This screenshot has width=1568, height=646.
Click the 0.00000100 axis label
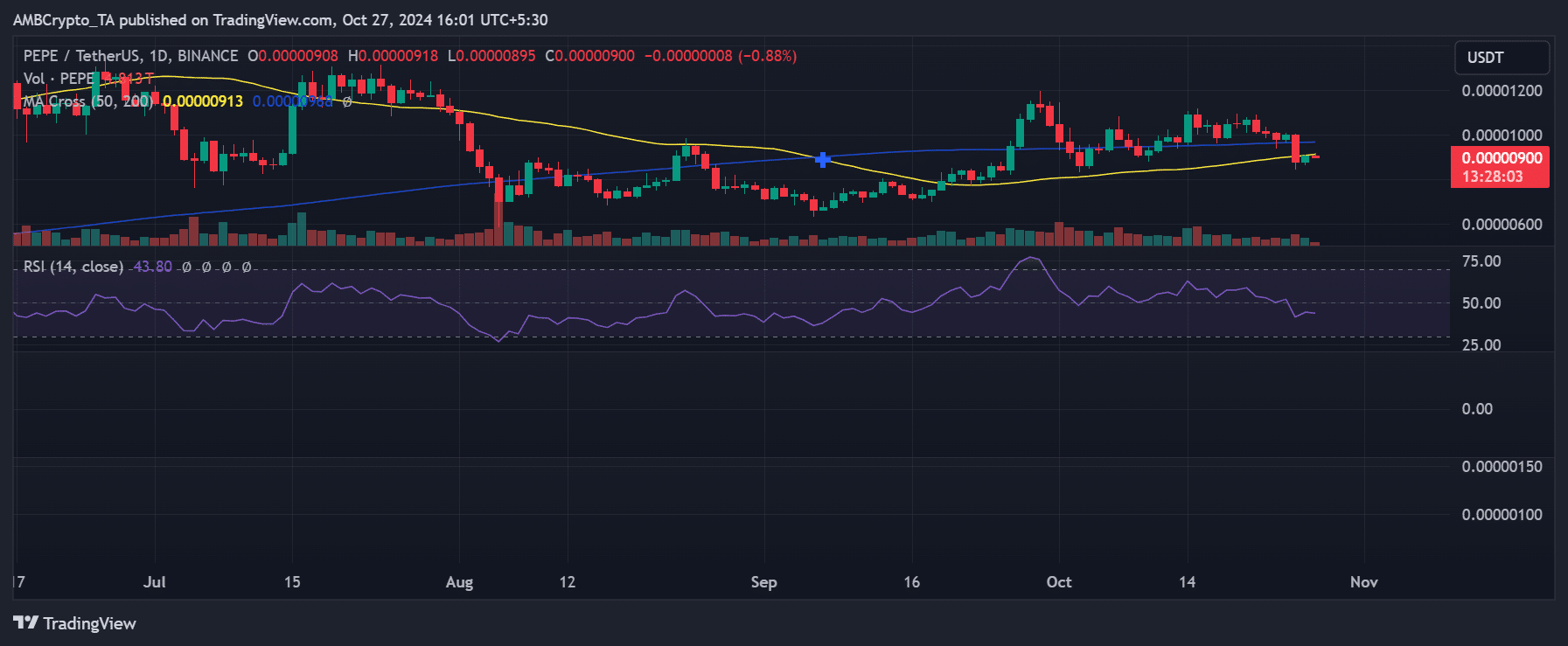pos(1502,515)
